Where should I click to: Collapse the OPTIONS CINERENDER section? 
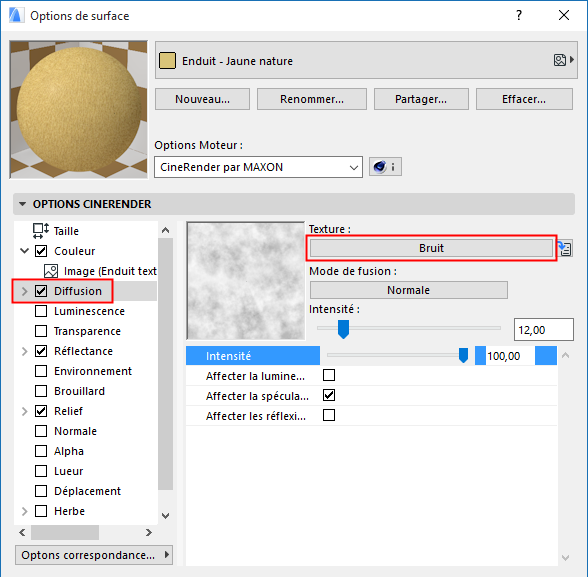tap(22, 204)
